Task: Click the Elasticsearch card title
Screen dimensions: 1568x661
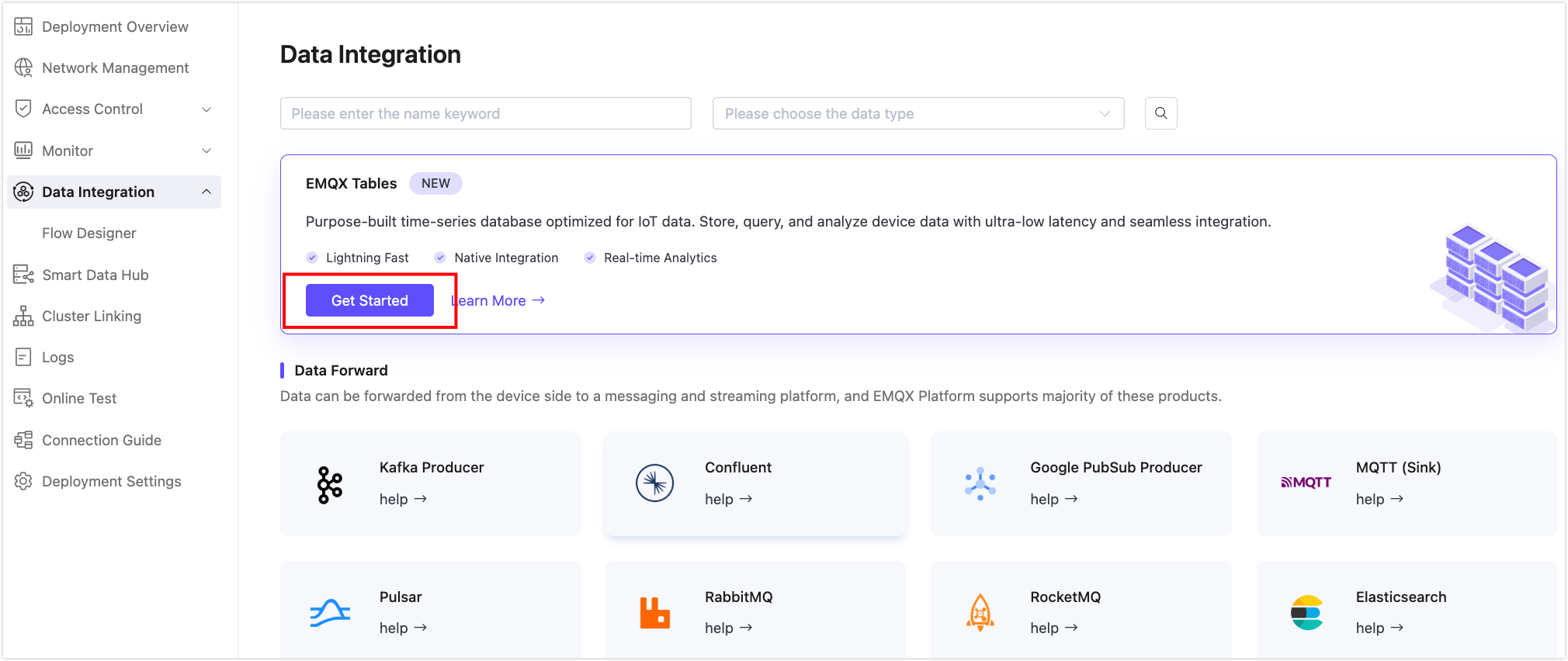Action: (x=1401, y=597)
